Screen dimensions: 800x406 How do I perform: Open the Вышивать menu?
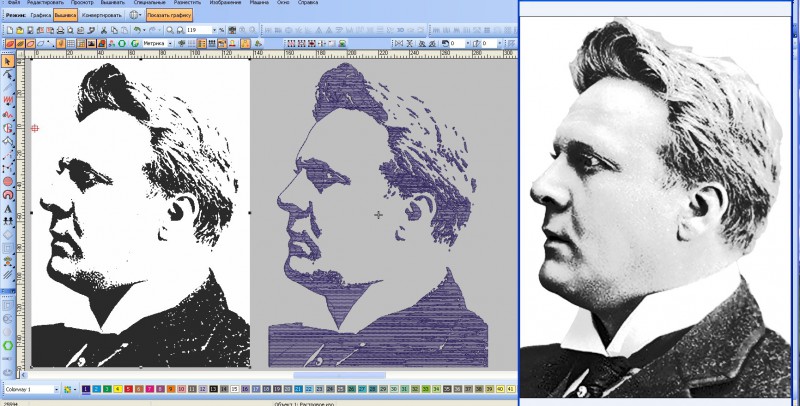tap(113, 3)
